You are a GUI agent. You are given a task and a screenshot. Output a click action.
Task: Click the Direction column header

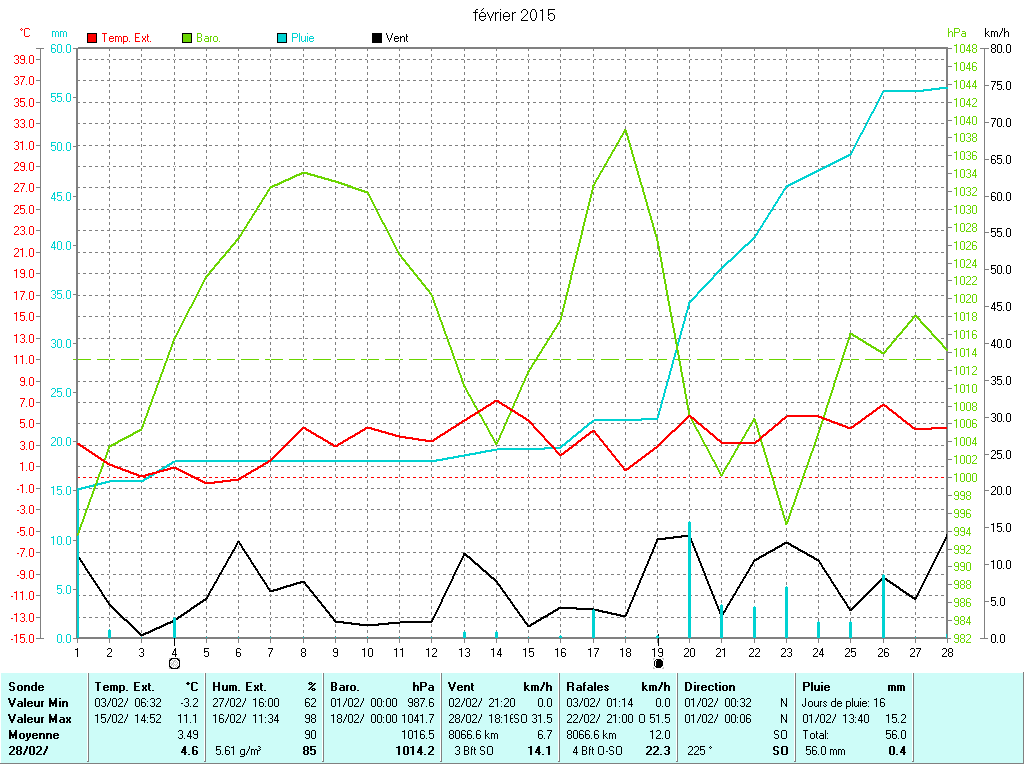(x=710, y=687)
